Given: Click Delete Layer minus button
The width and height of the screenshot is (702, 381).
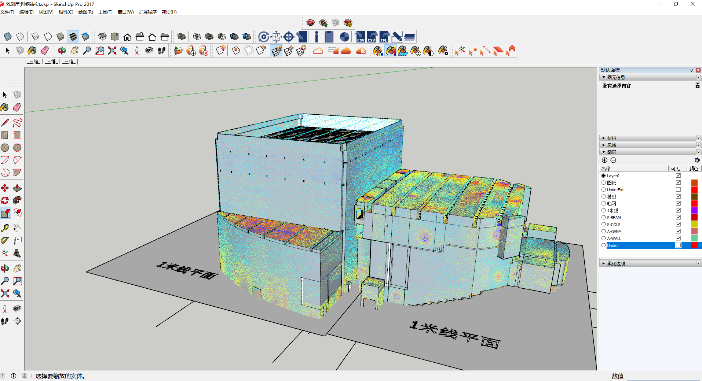Looking at the screenshot, I should coord(613,160).
